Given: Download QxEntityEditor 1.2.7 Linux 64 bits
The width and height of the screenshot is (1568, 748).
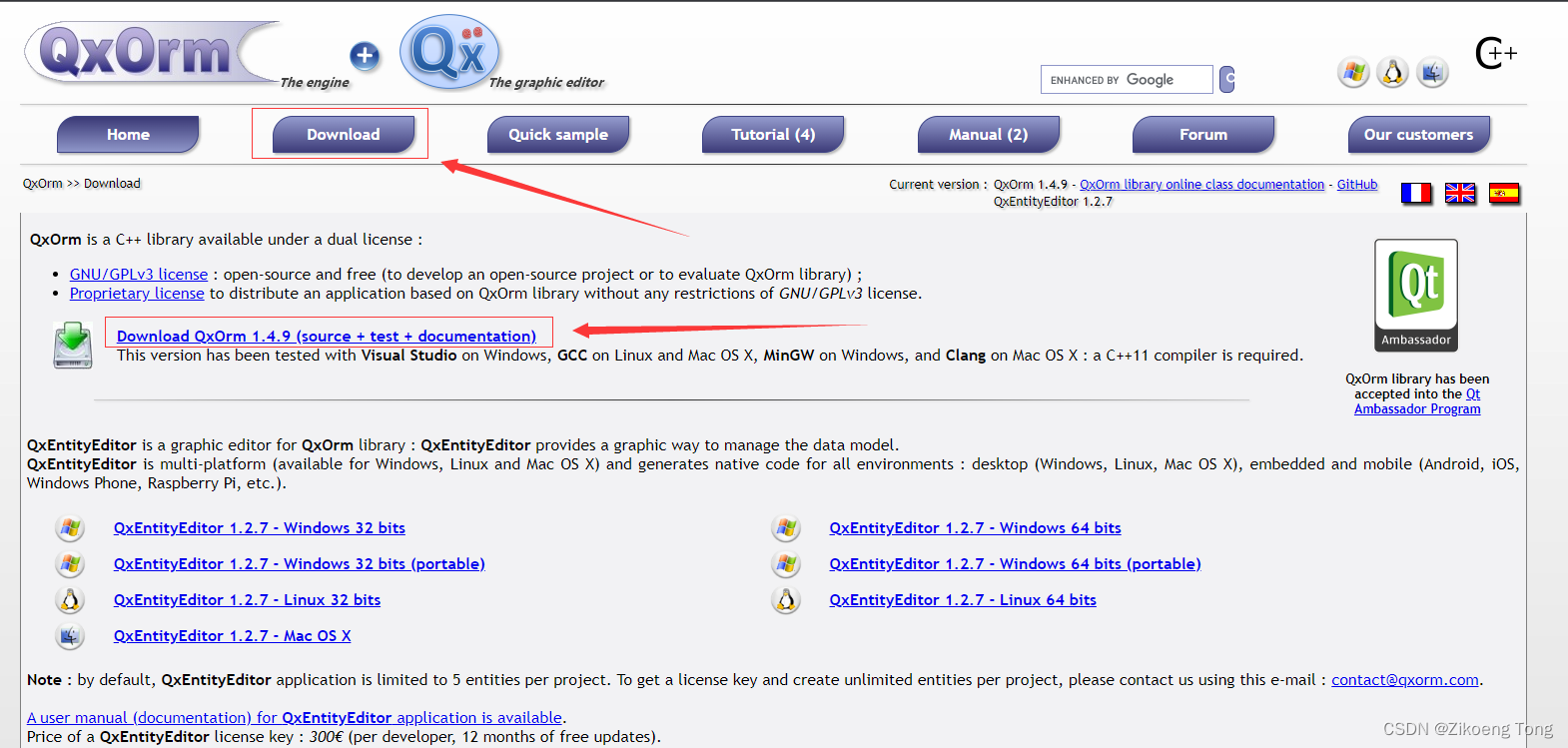Looking at the screenshot, I should click(x=963, y=600).
